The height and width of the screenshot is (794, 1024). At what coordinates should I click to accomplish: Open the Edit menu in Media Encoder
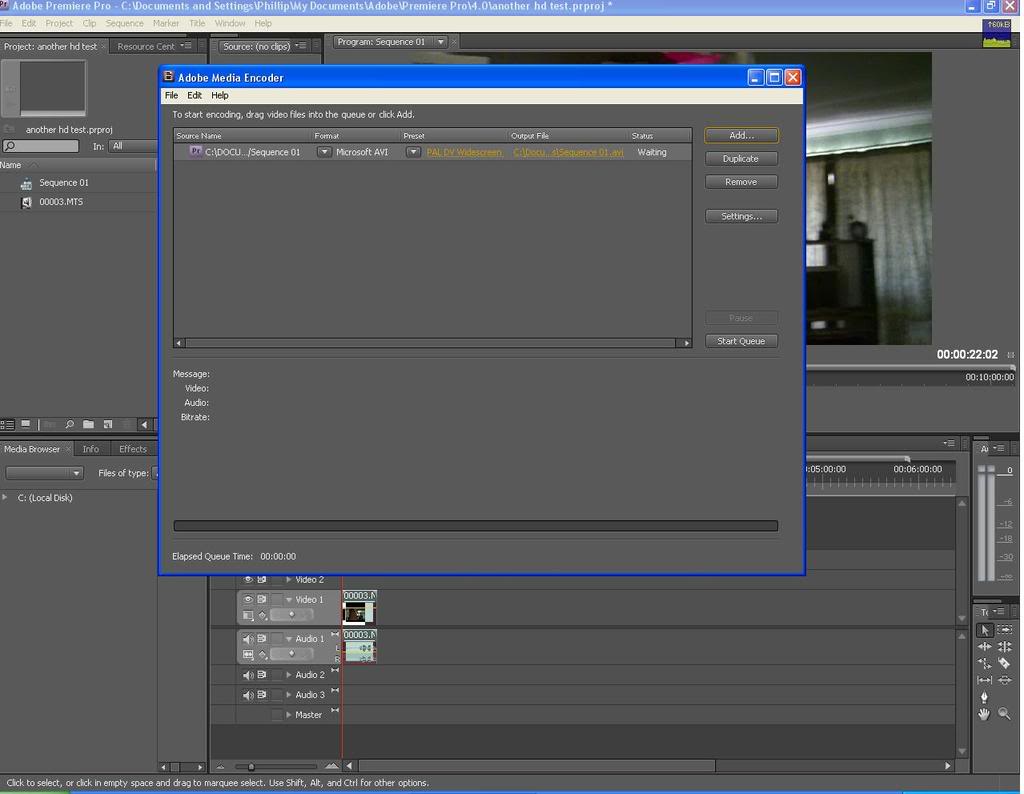[194, 95]
